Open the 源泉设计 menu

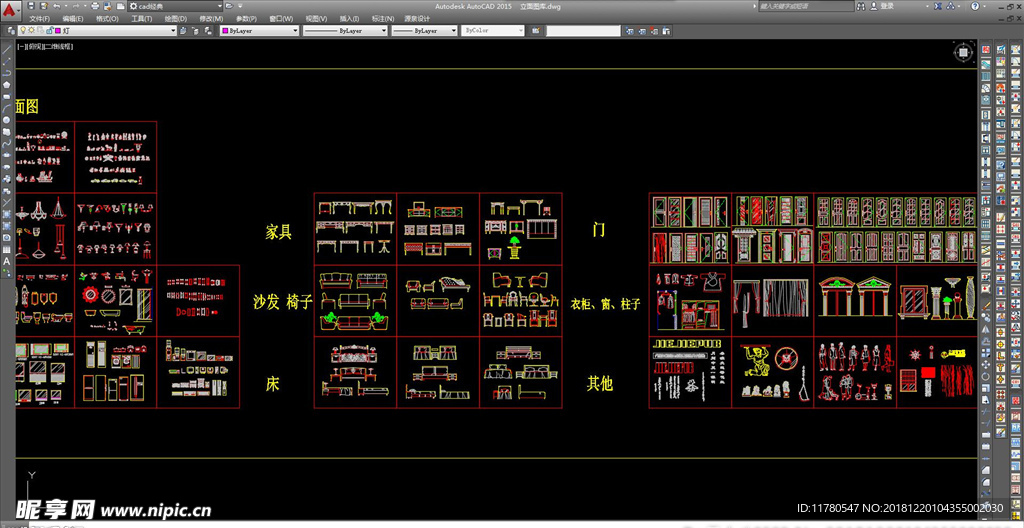[417, 19]
